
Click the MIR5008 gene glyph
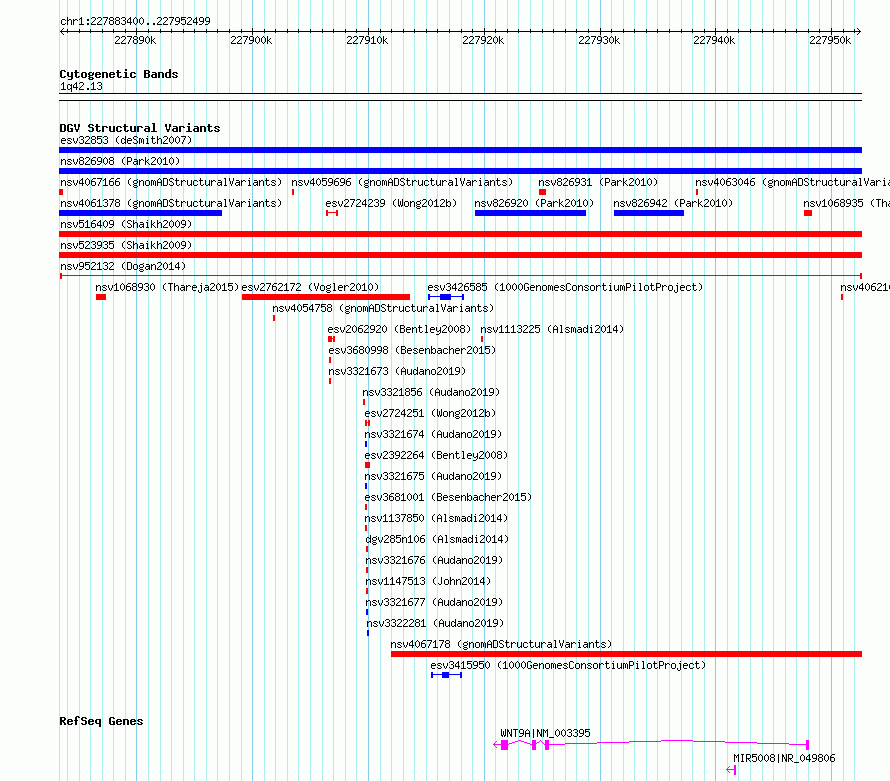coord(731,770)
